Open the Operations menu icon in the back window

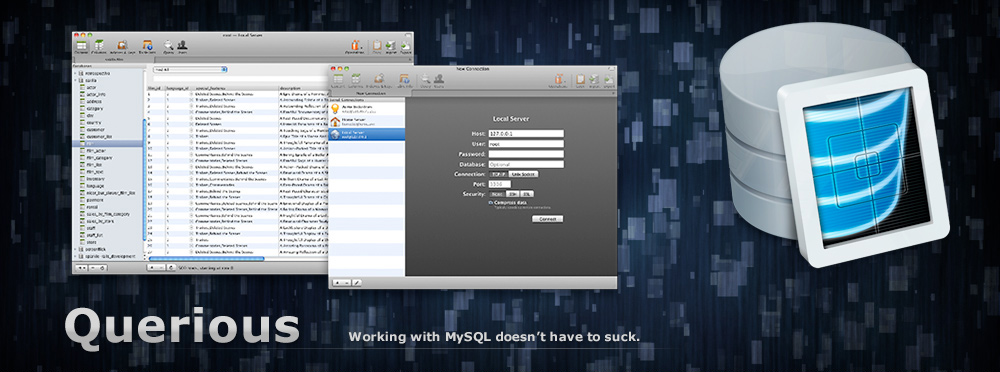356,47
